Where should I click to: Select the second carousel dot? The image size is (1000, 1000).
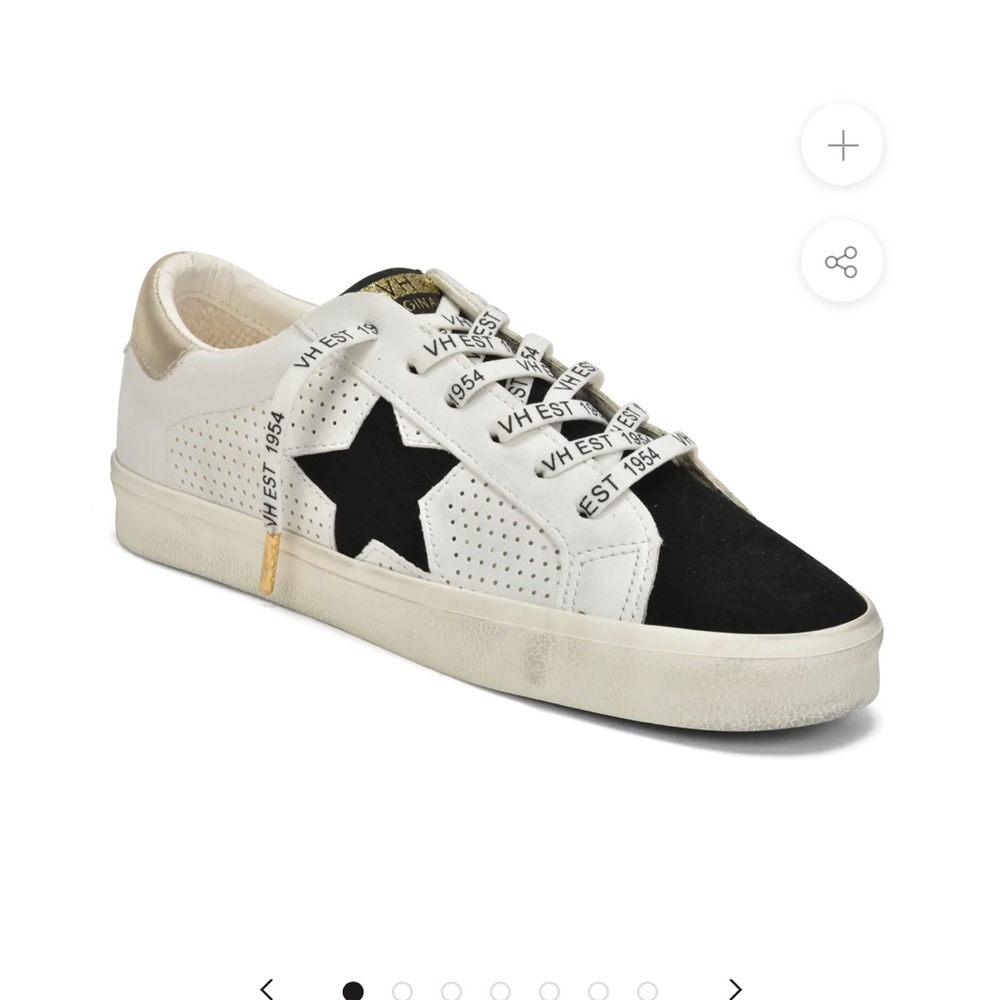point(402,991)
